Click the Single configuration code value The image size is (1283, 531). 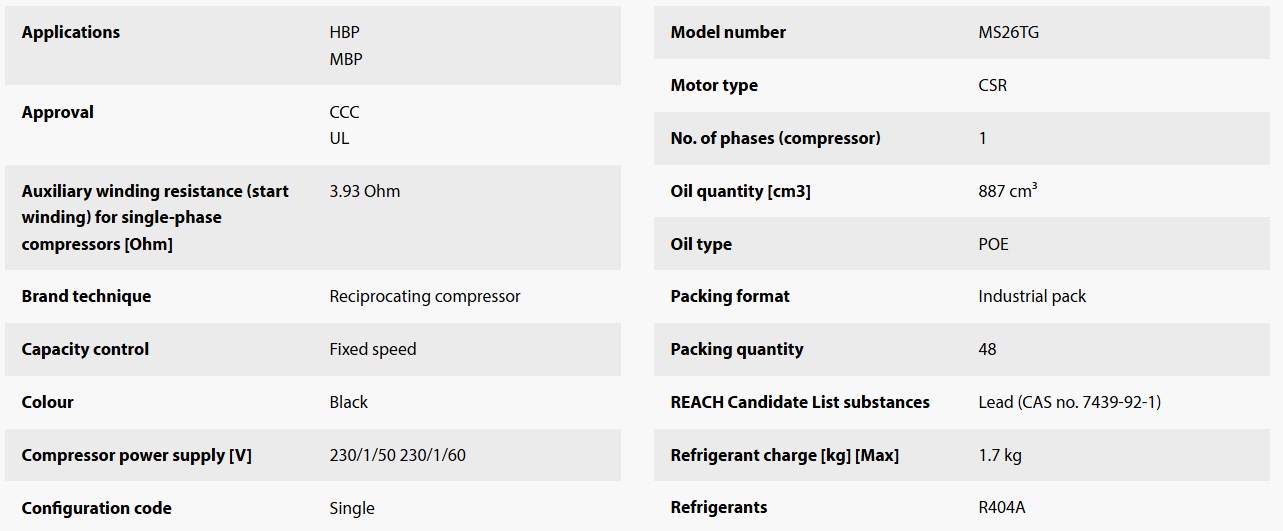[351, 508]
